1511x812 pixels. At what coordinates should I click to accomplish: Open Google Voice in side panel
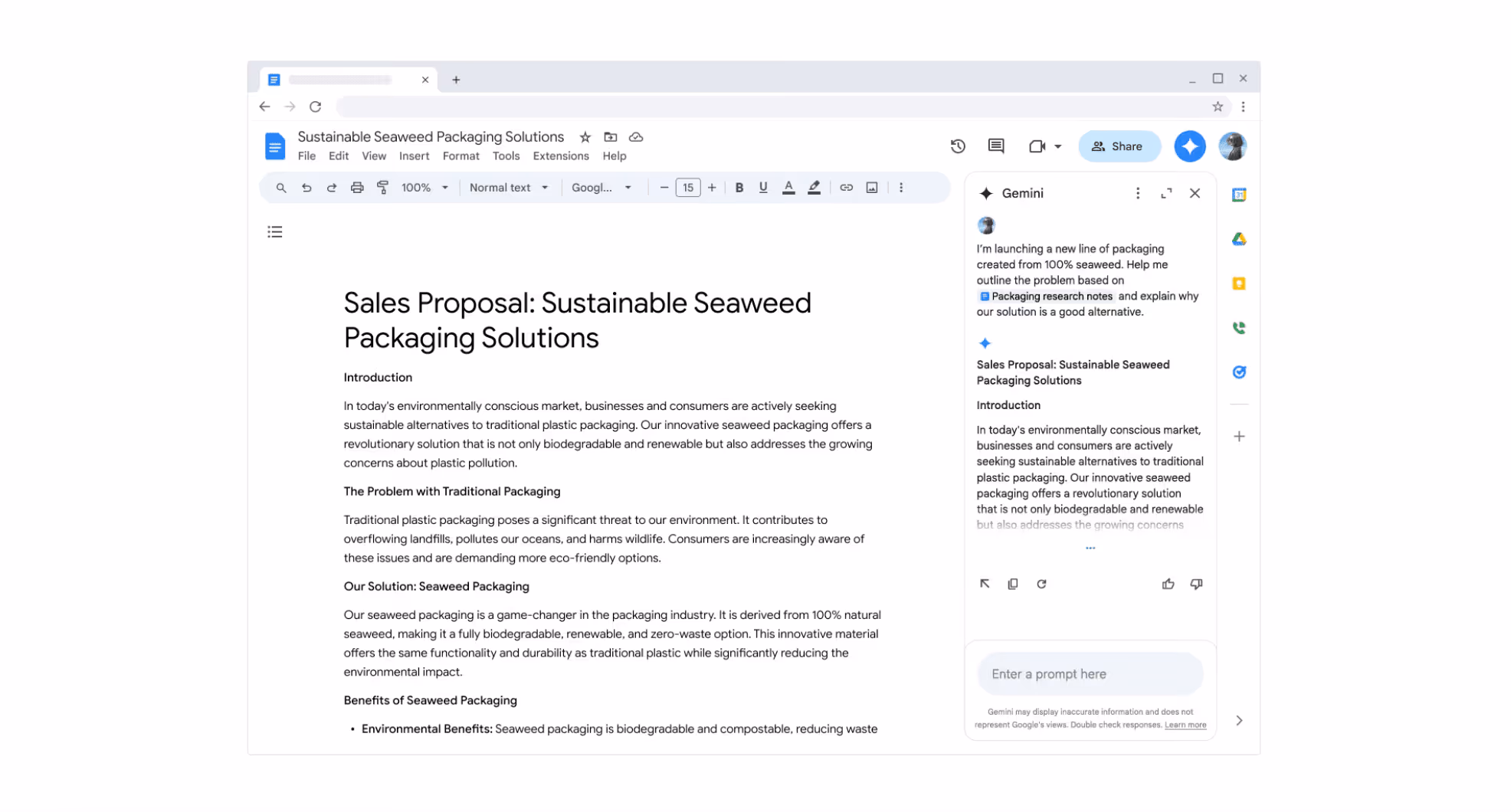point(1239,328)
